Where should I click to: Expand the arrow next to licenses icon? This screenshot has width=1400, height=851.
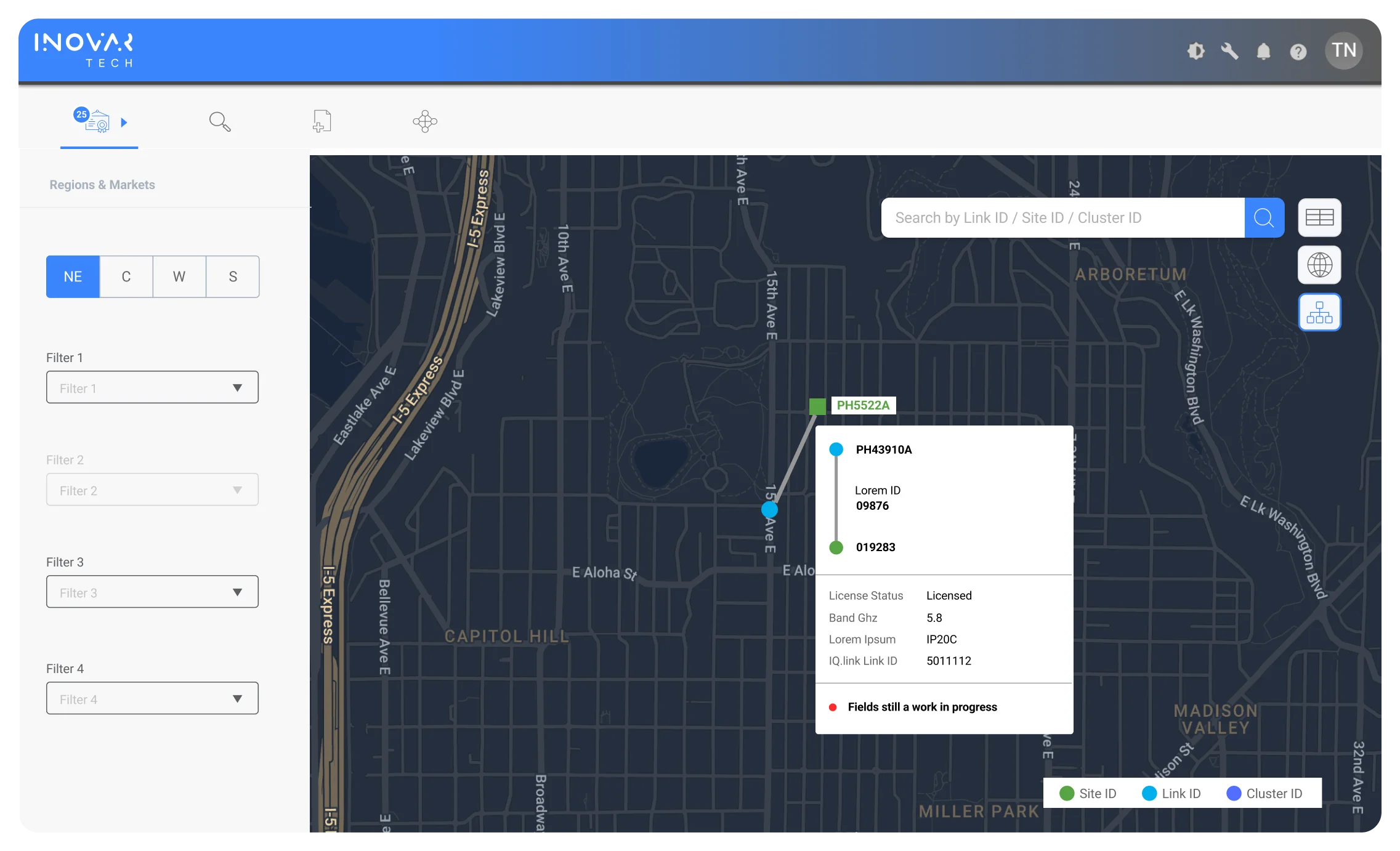coord(124,122)
